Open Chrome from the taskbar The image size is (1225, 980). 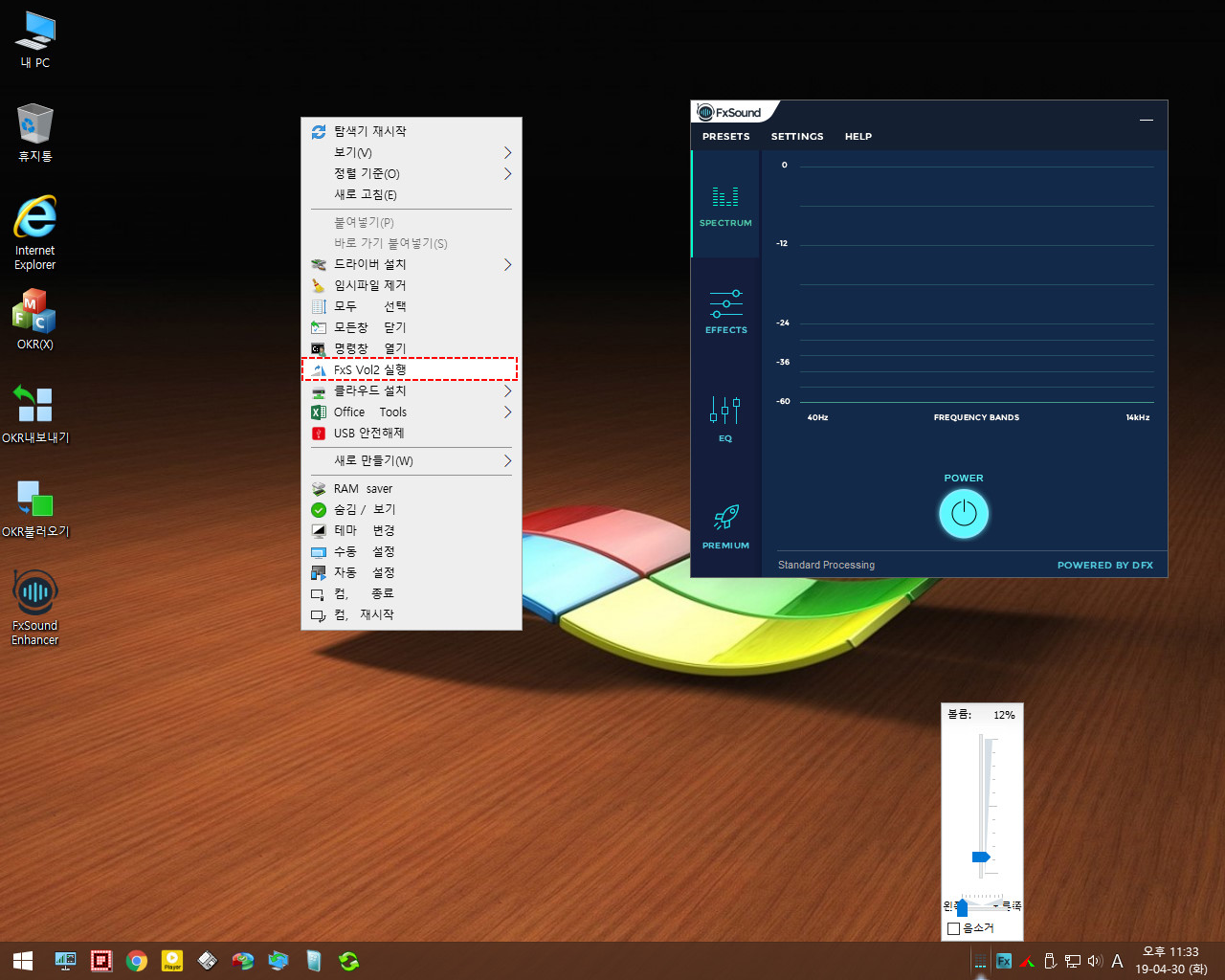pos(137,961)
